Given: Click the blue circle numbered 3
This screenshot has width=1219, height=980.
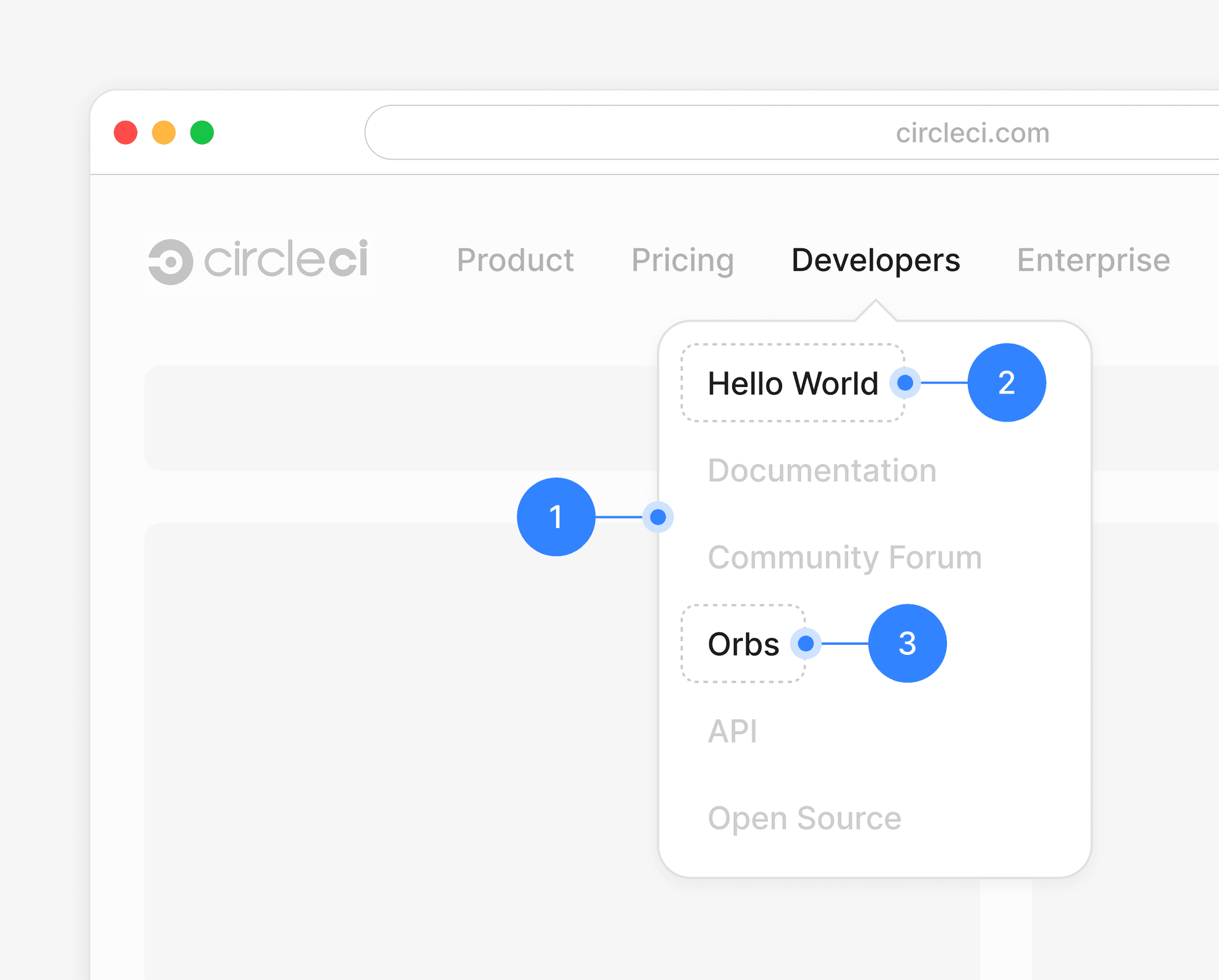Looking at the screenshot, I should 907,644.
